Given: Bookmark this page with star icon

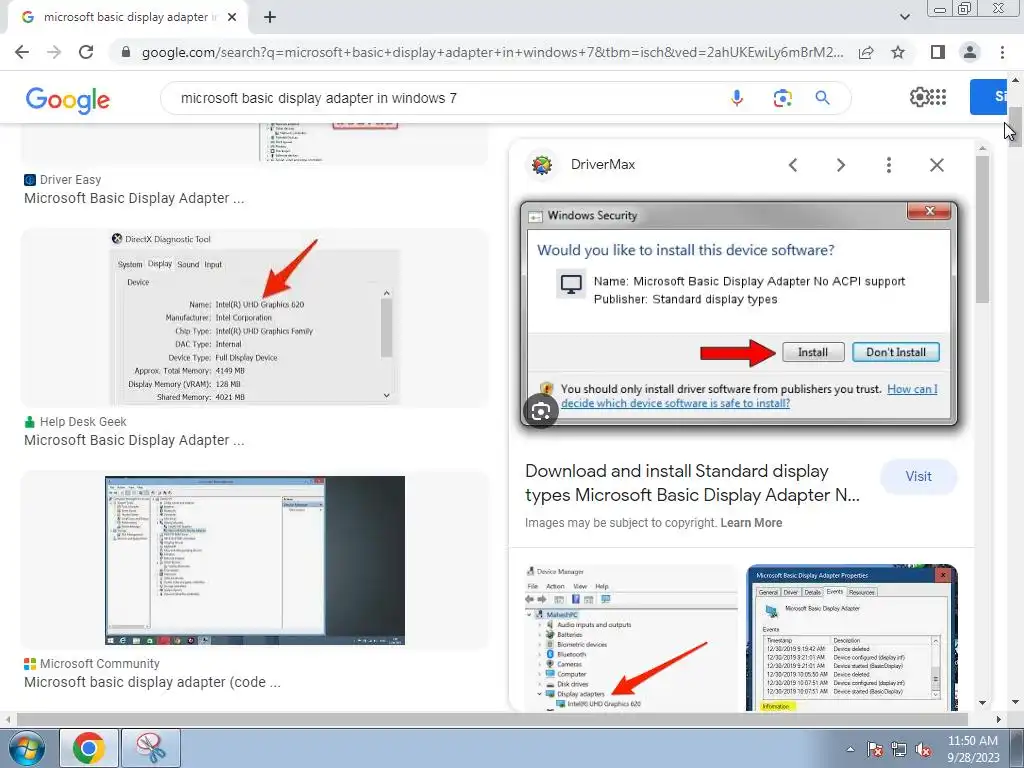Looking at the screenshot, I should tap(898, 52).
